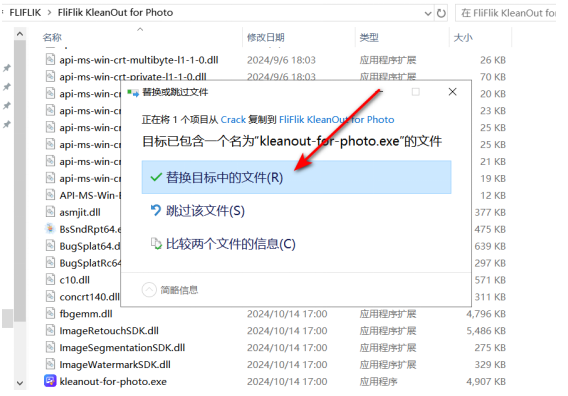568x396 pixels.
Task: Click the fbgemm.dll file icon
Action: click(50, 313)
